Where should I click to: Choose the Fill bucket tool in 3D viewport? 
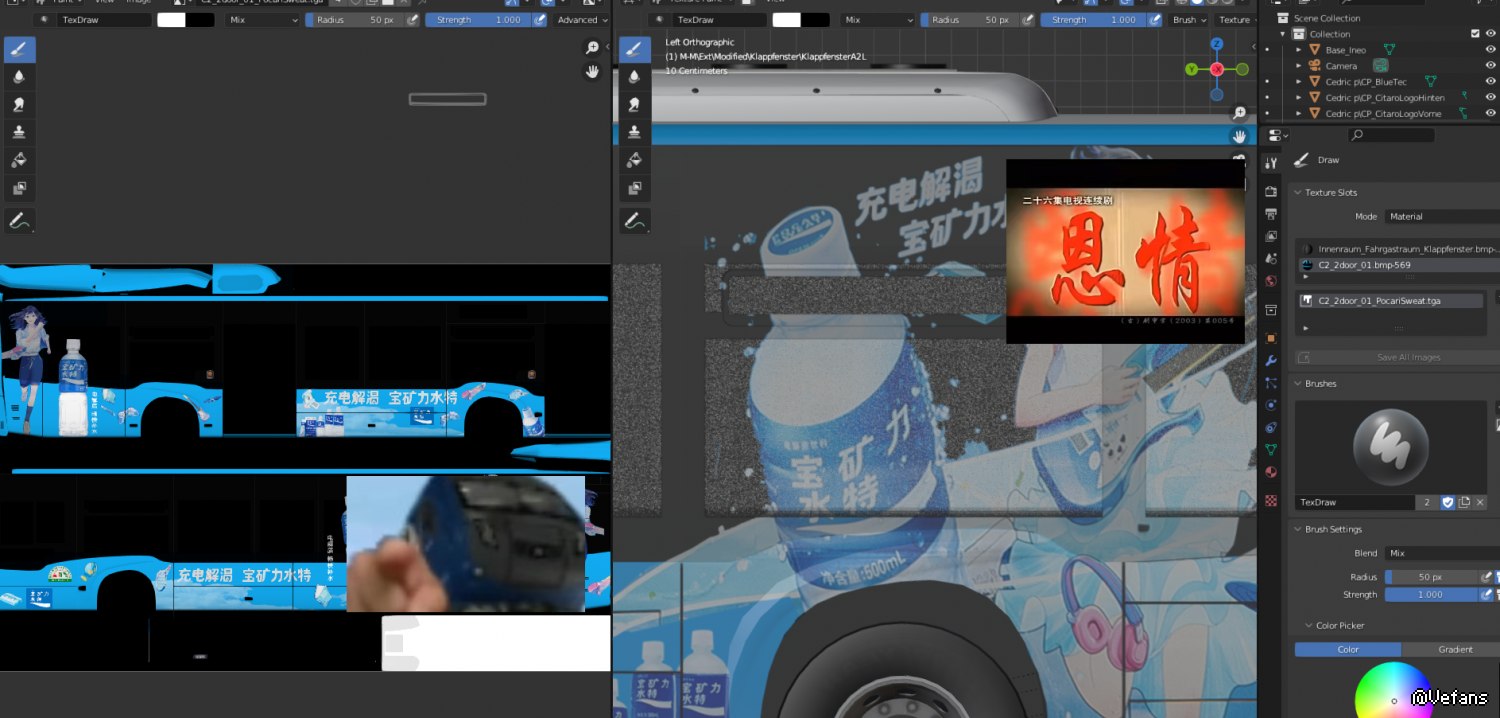(634, 160)
